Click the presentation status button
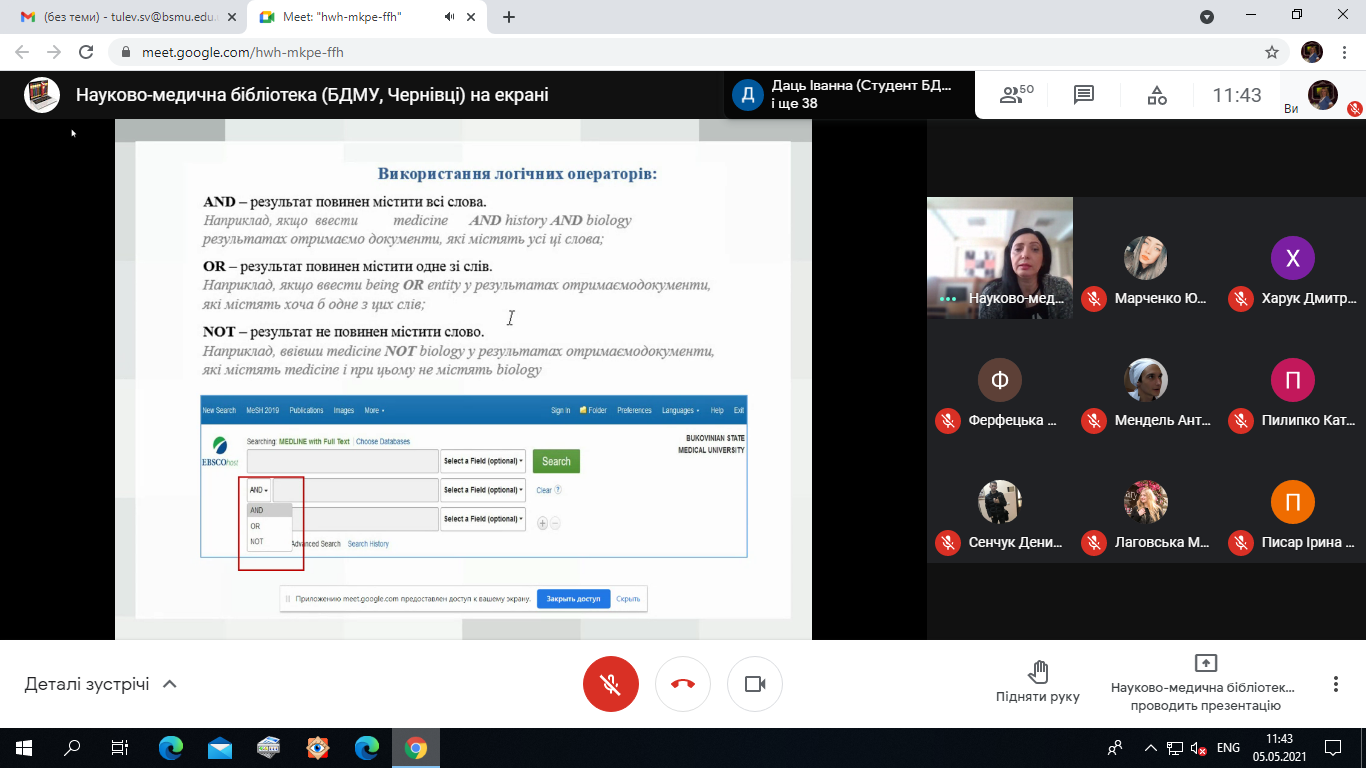1366x768 pixels. (x=1205, y=683)
